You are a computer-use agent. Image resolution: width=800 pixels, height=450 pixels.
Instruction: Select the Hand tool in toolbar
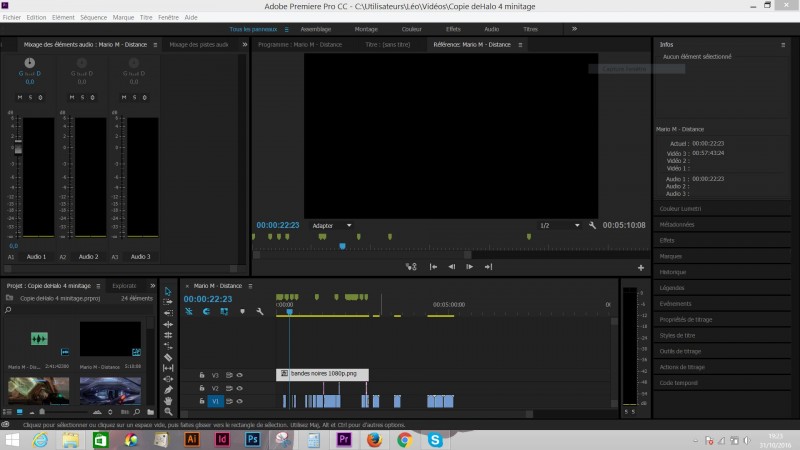pyautogui.click(x=168, y=401)
